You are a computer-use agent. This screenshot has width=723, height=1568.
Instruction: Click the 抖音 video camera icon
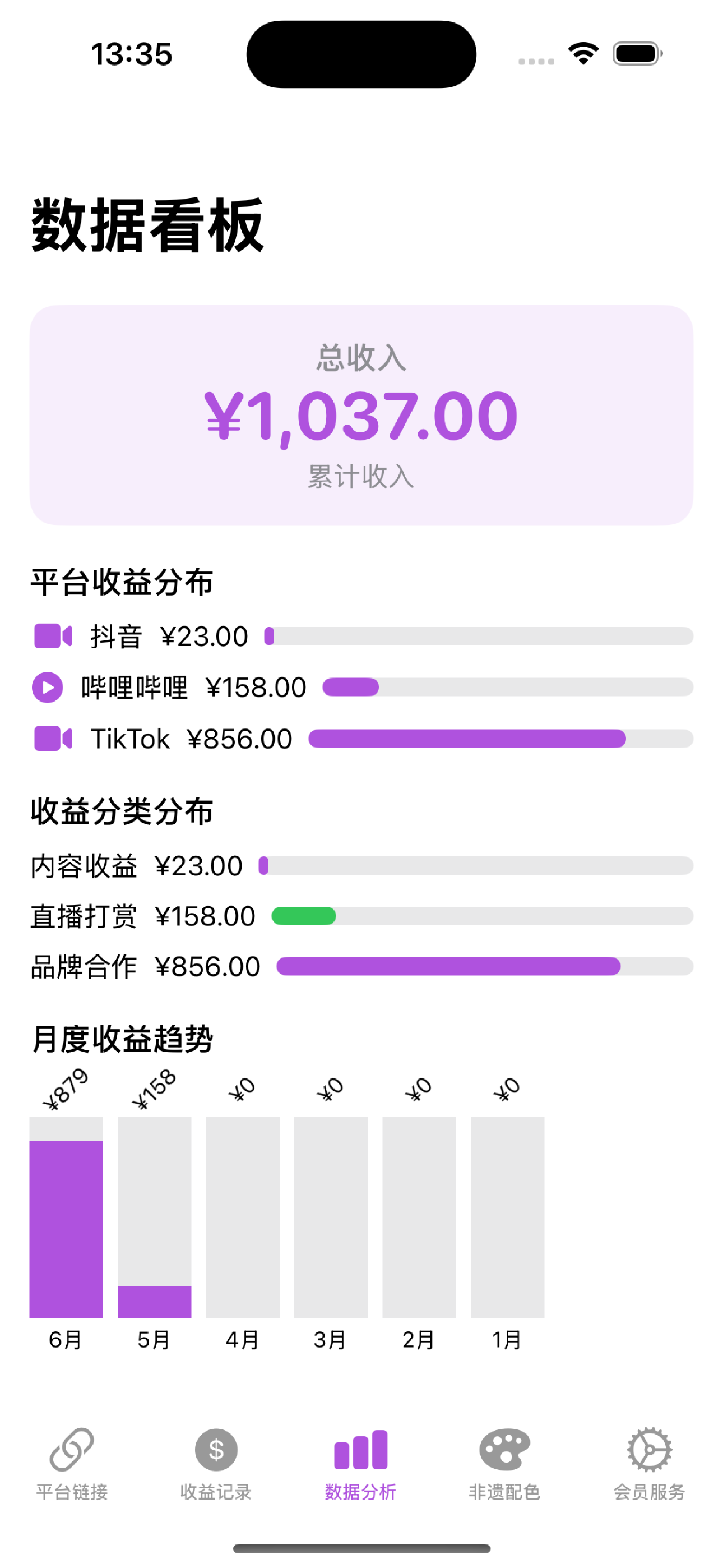(53, 636)
